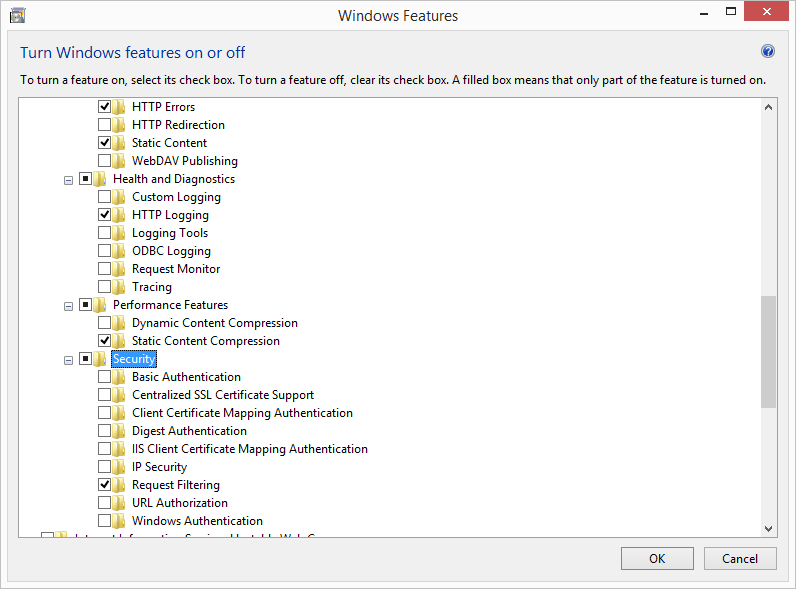802x589 pixels.
Task: Click the folder icon next to Performance Features
Action: [100, 305]
